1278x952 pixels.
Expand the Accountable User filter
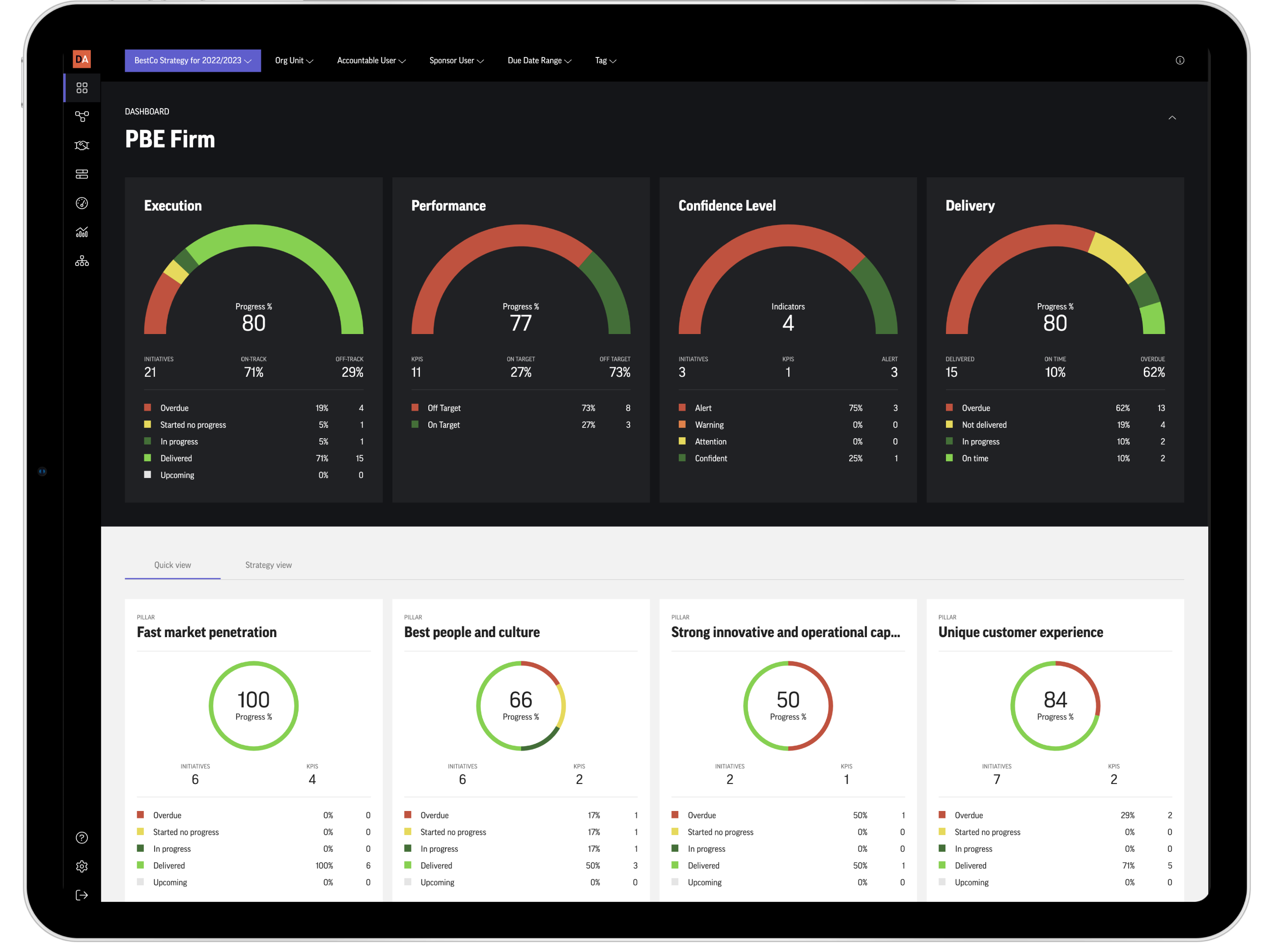[371, 60]
